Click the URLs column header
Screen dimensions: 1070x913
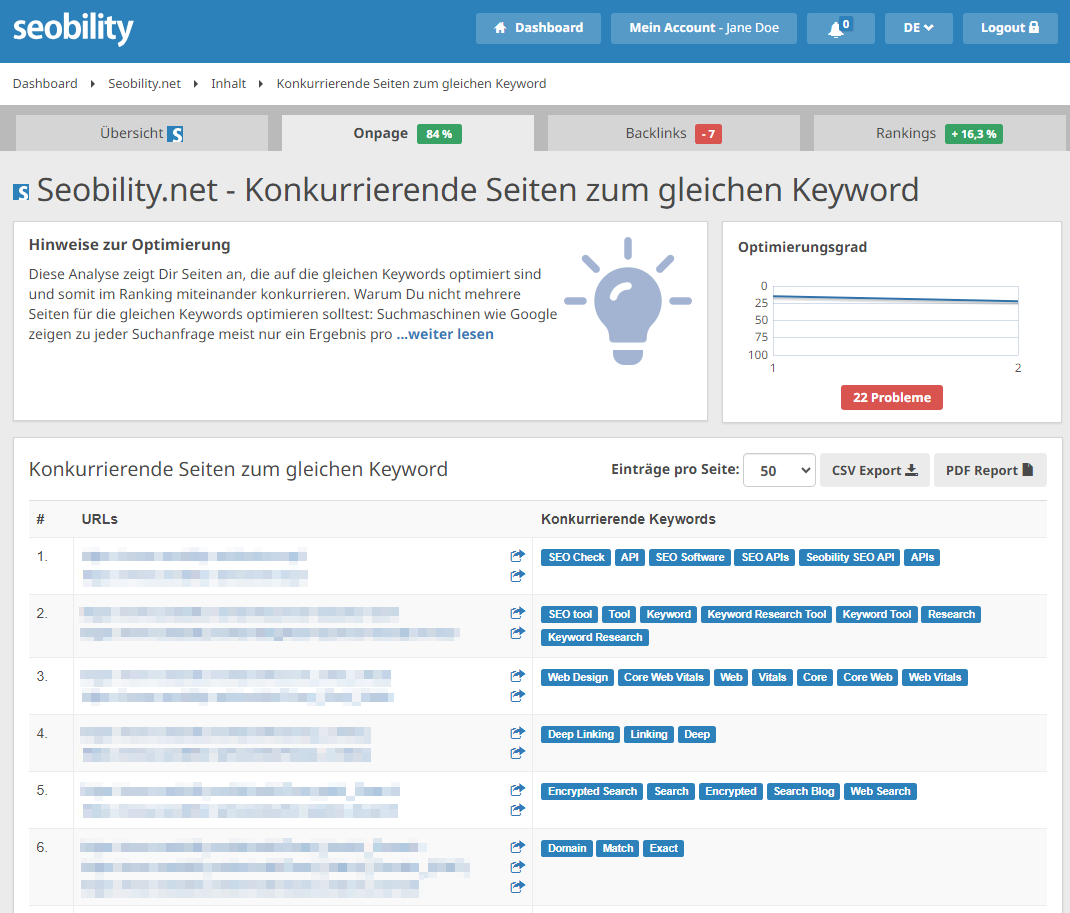tap(100, 519)
